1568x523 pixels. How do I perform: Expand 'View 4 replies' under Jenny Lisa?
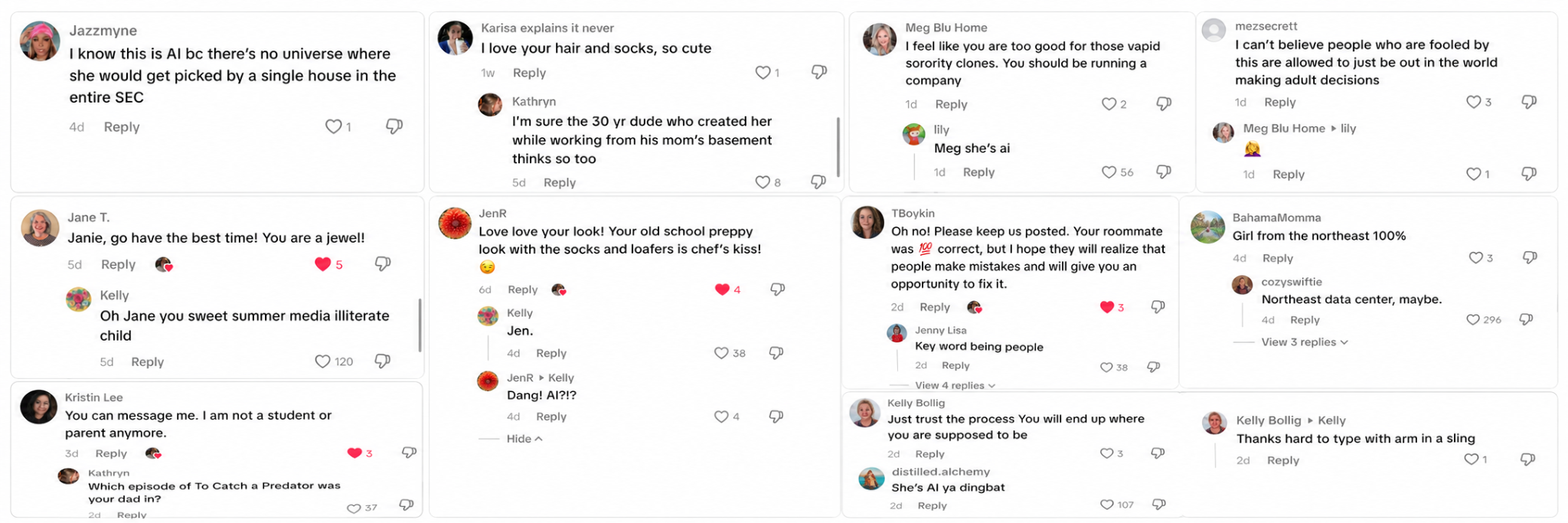pyautogui.click(x=955, y=385)
